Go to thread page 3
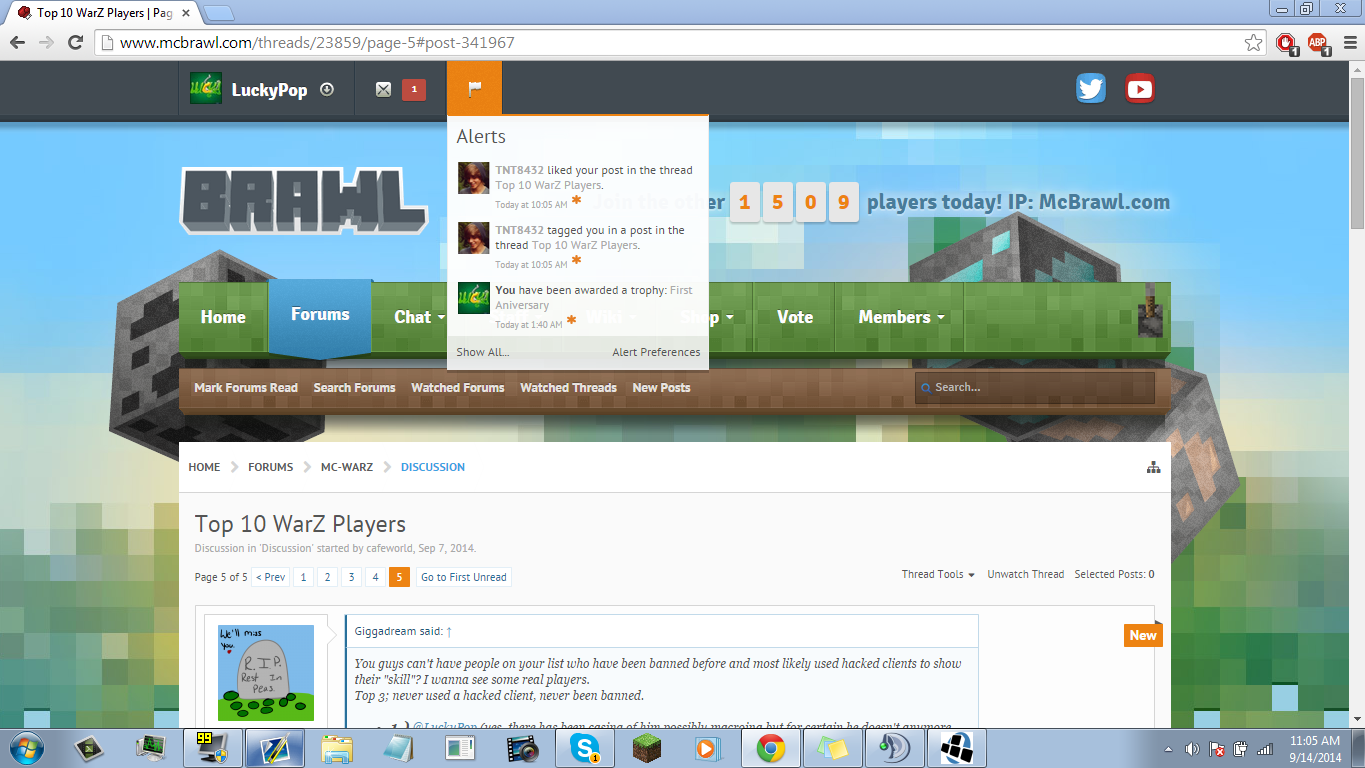Viewport: 1365px width, 768px height. click(x=351, y=577)
